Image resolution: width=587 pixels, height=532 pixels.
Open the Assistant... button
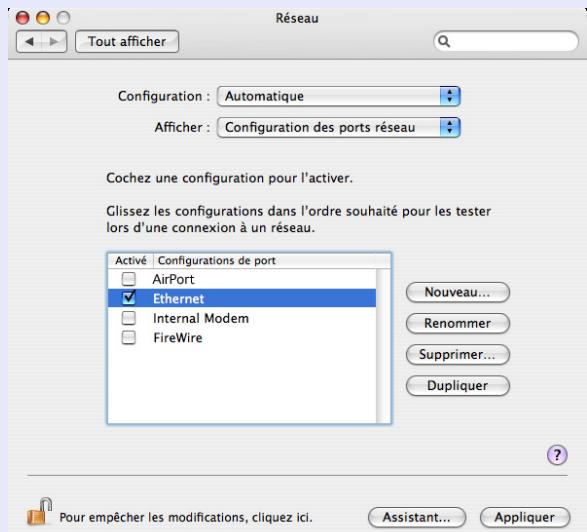(x=417, y=517)
